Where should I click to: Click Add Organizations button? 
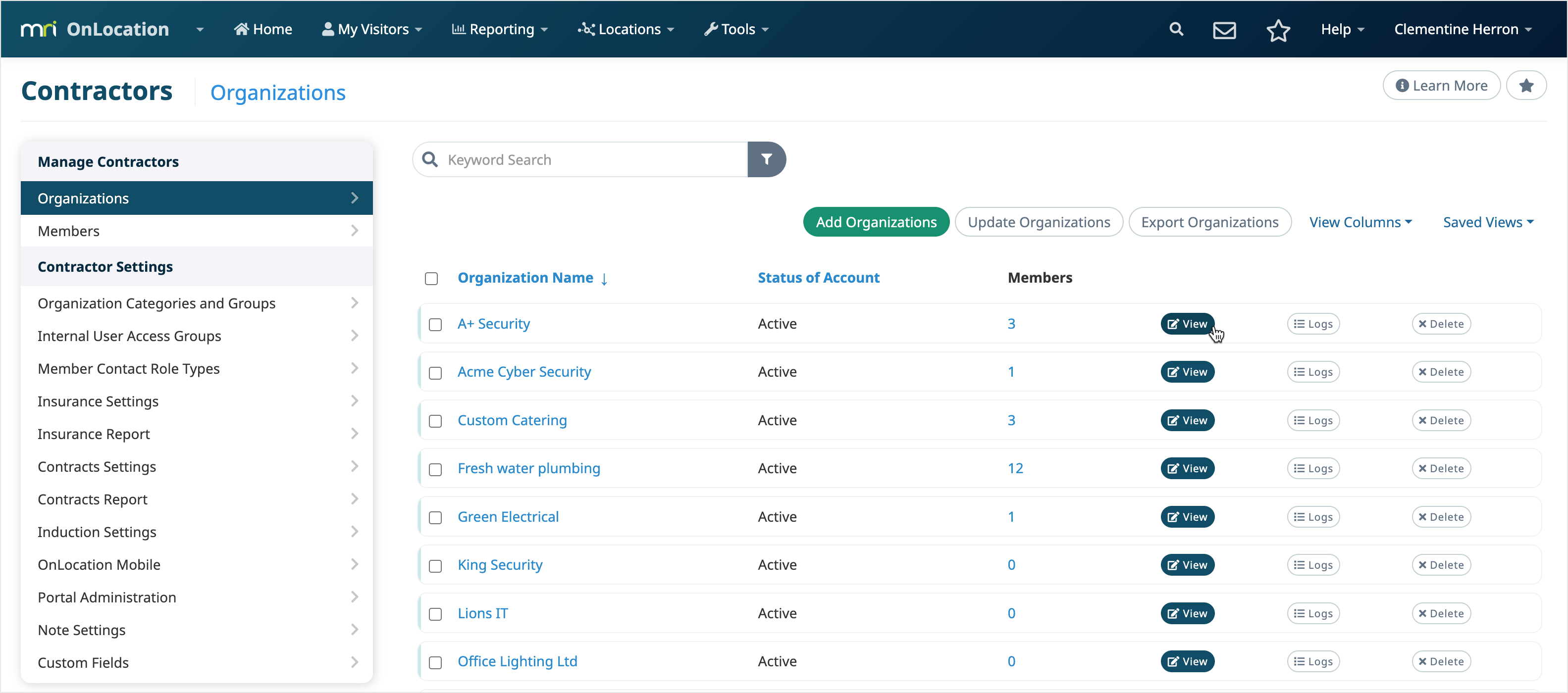pos(875,222)
